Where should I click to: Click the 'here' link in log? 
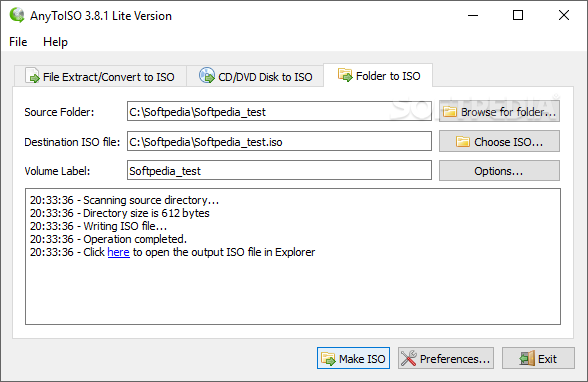(118, 252)
